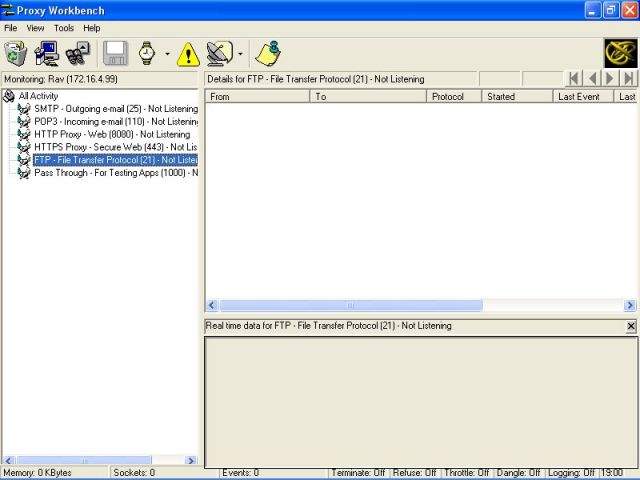Click the details list horizontal scrollbar thumb
Image resolution: width=640 pixels, height=480 pixels.
351,305
